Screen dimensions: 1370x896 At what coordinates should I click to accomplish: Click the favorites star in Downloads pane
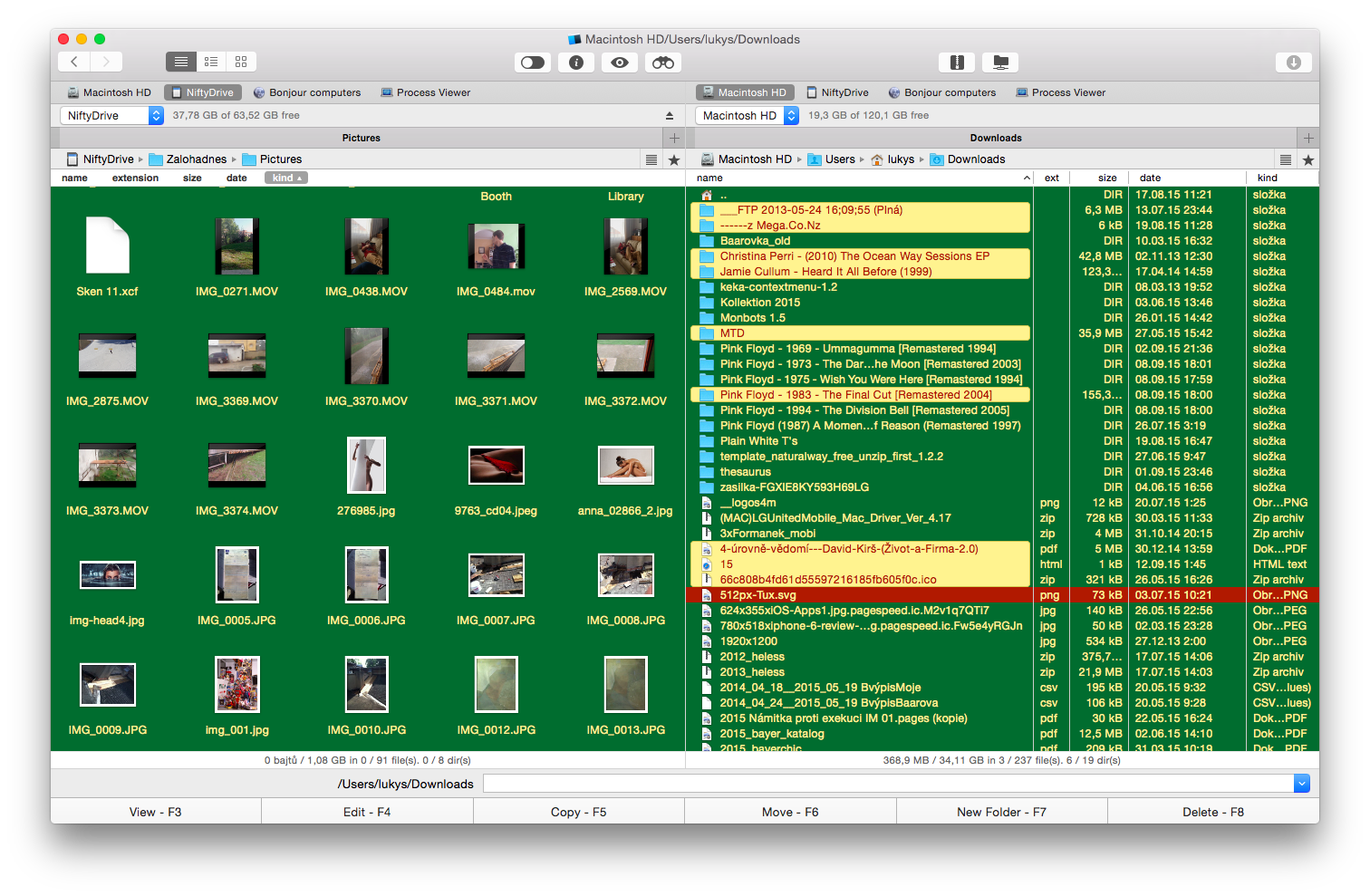coord(1307,159)
